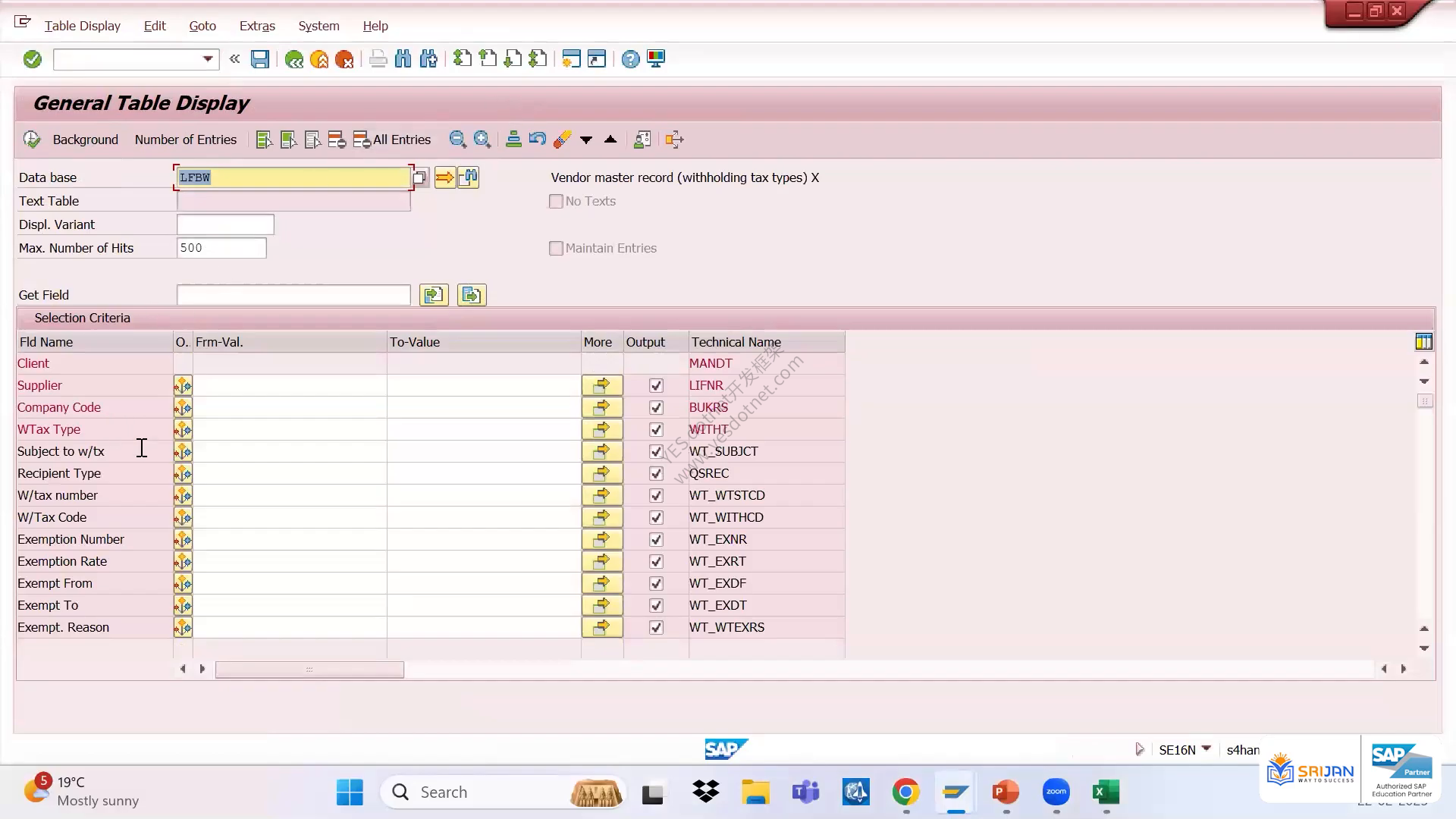The height and width of the screenshot is (819, 1456).
Task: Uncheck Output checkbox for Supplier row
Action: pos(656,386)
